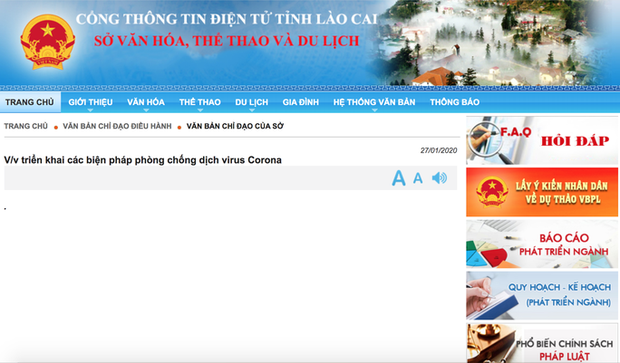Image resolution: width=620 pixels, height=363 pixels.
Task: Click the header title Cổng thông tin điện tử tỉnh Lào Cai
Action: 227,19
